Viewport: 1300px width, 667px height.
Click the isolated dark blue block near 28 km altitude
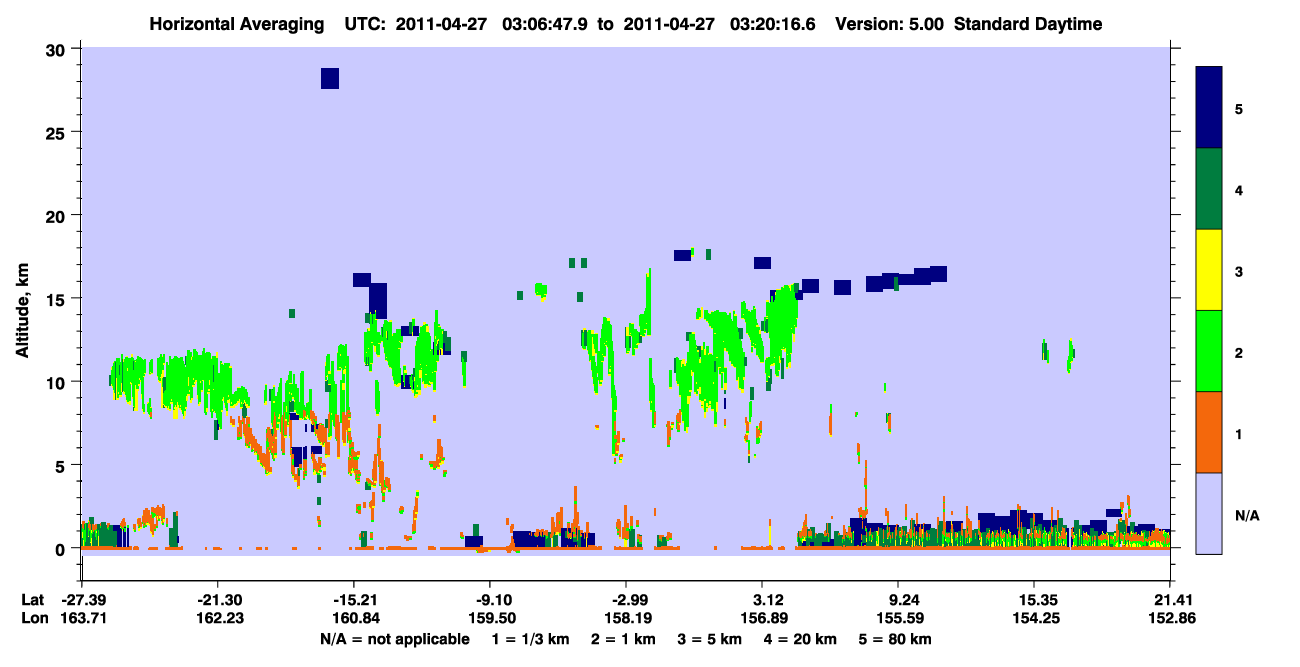click(x=330, y=78)
